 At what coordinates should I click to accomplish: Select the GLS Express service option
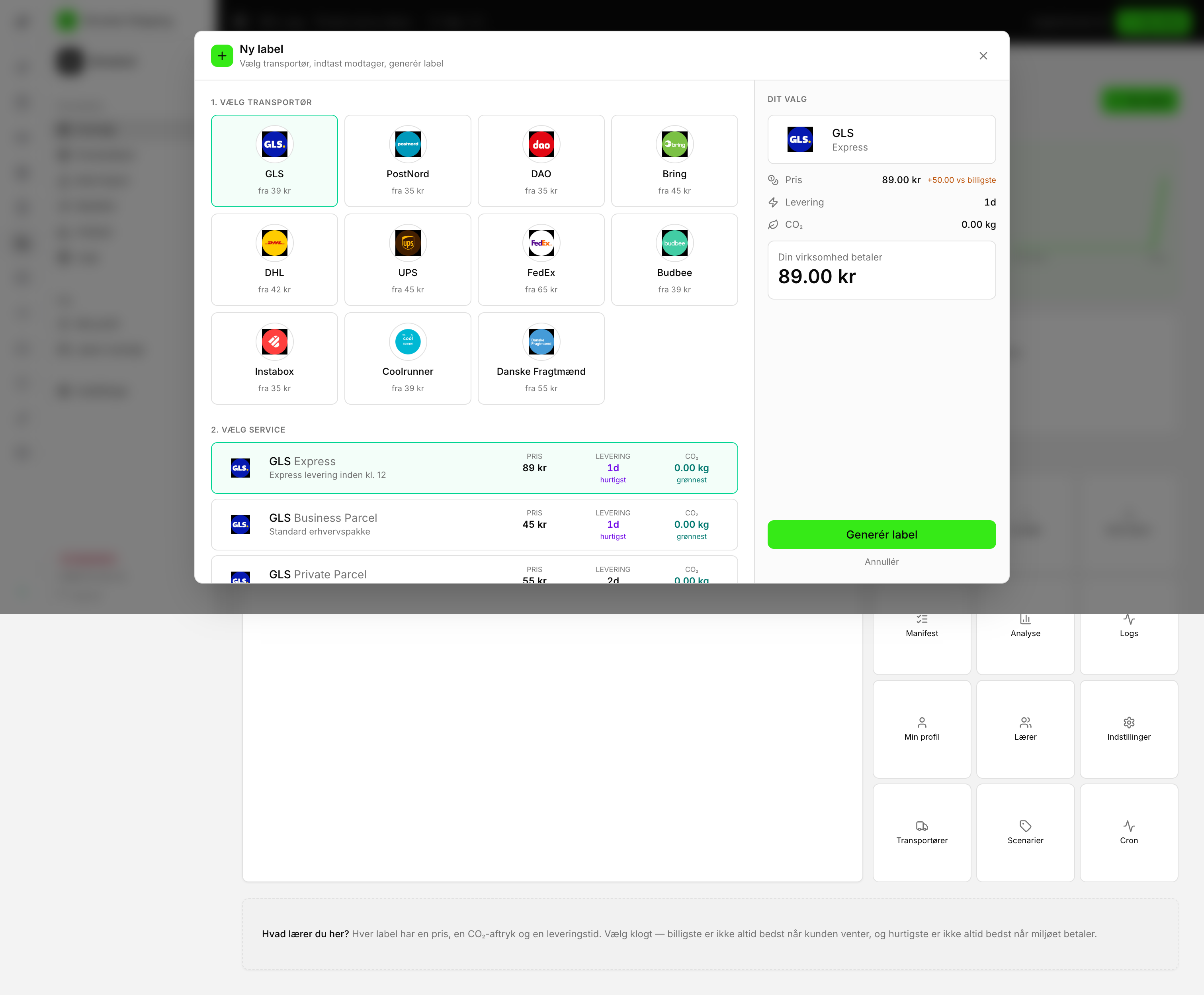474,468
